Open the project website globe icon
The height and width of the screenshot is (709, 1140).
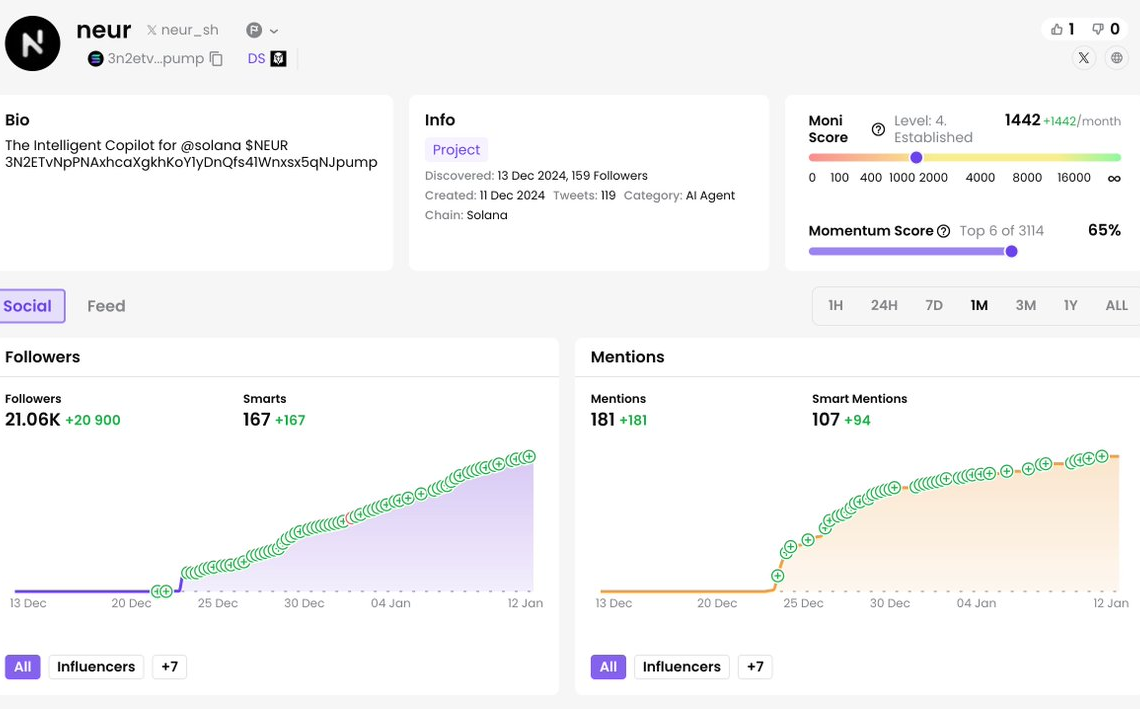1117,58
